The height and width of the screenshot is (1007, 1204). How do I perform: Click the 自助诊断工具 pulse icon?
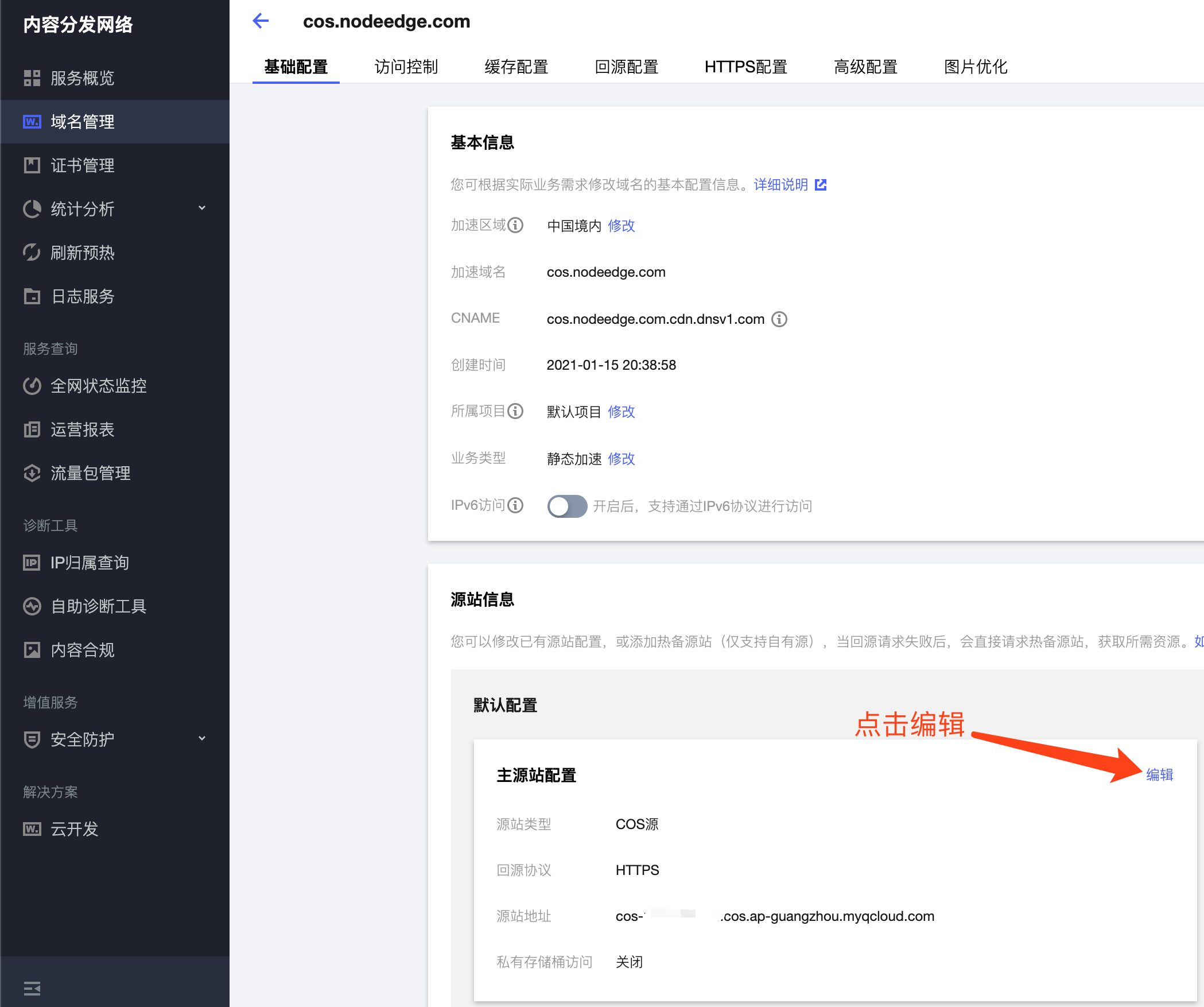pos(32,606)
